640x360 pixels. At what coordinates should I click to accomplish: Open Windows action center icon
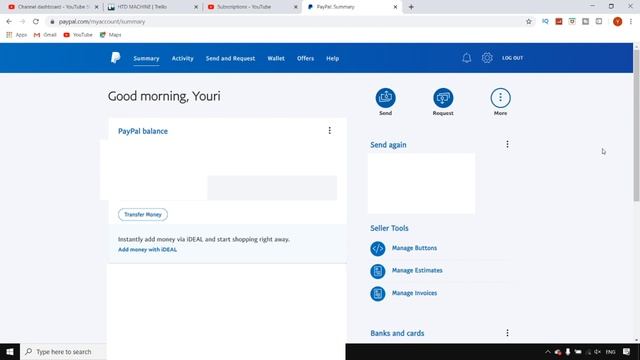[627, 352]
